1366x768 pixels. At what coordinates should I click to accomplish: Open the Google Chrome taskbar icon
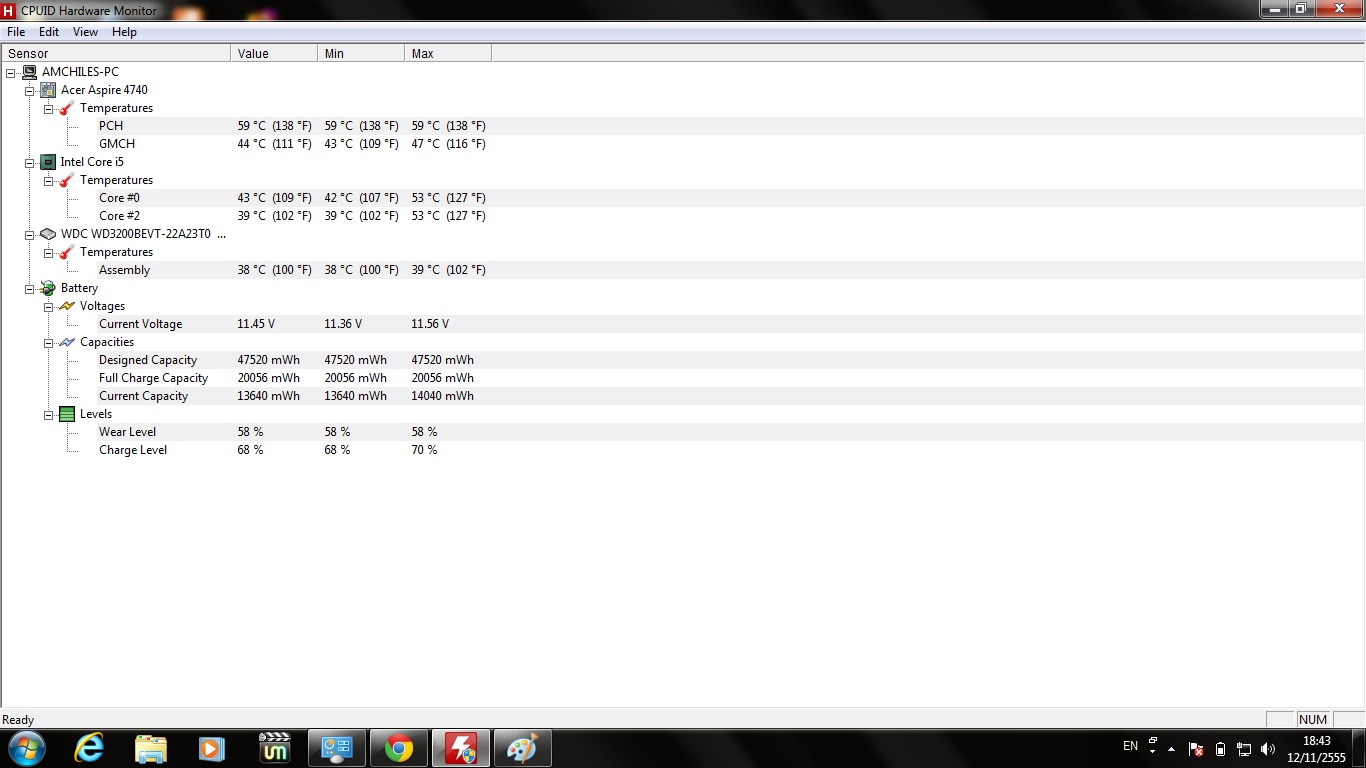(398, 748)
